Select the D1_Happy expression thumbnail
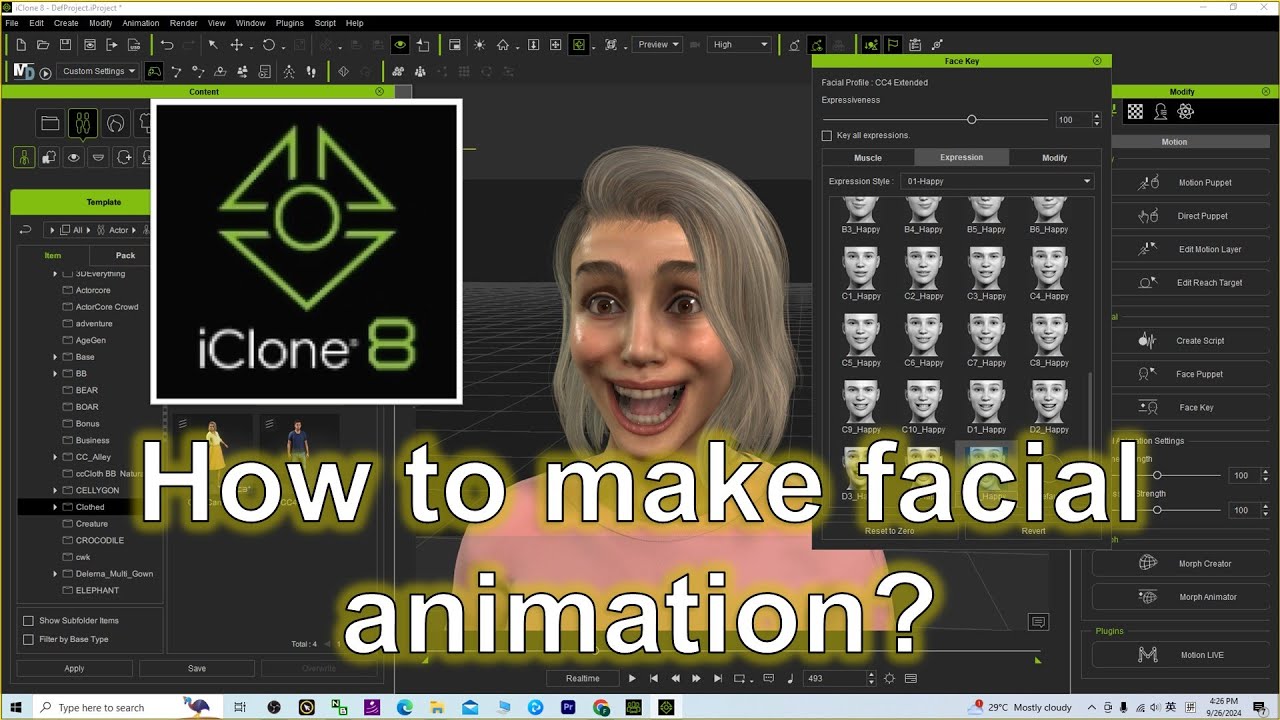The height and width of the screenshot is (720, 1280). coord(987,407)
